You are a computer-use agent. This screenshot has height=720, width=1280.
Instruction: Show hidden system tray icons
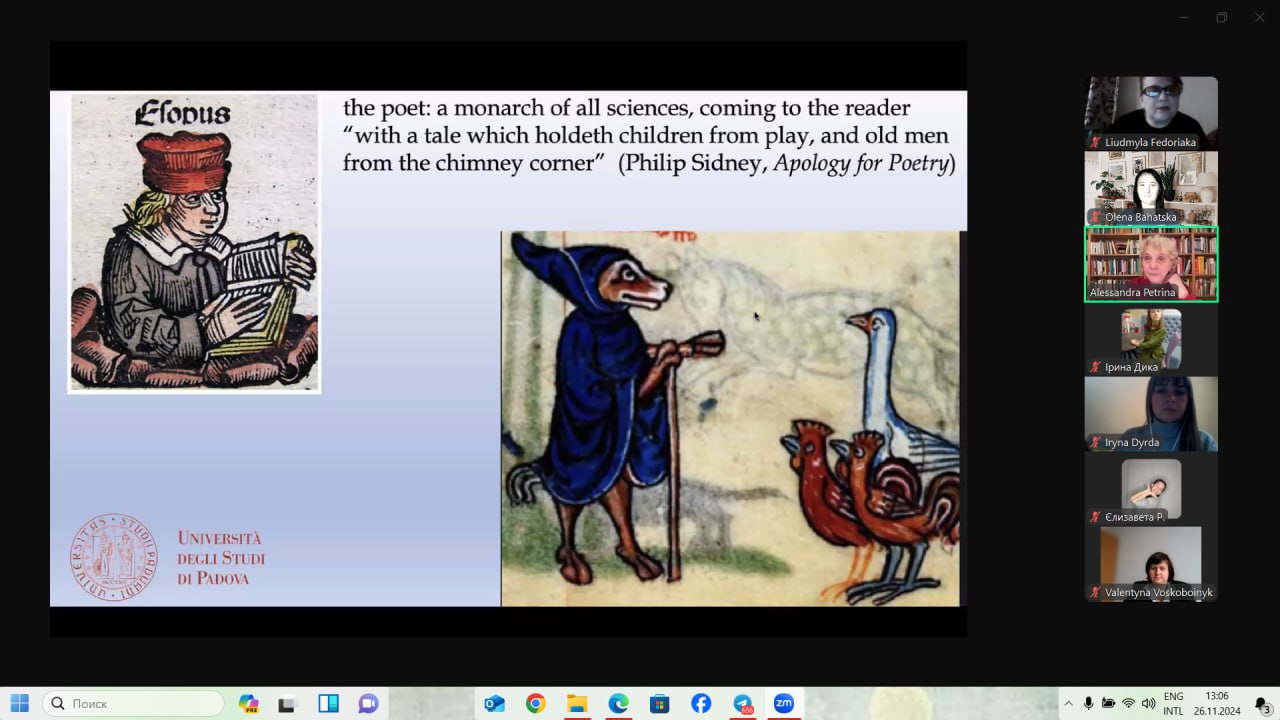(x=1068, y=704)
